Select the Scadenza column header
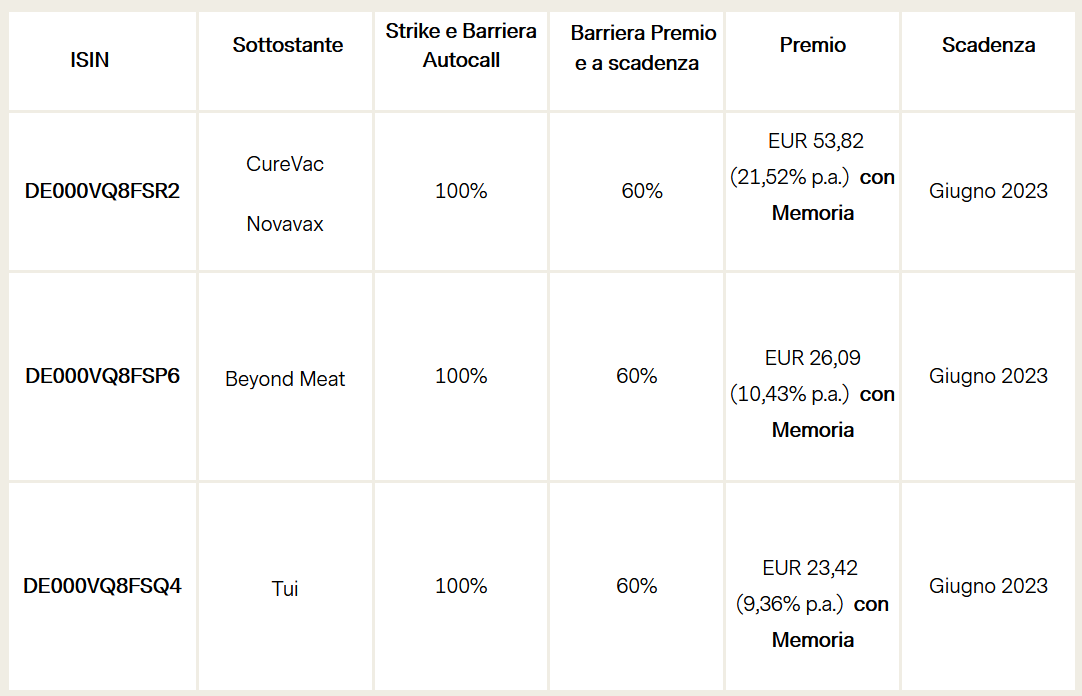 click(x=988, y=45)
